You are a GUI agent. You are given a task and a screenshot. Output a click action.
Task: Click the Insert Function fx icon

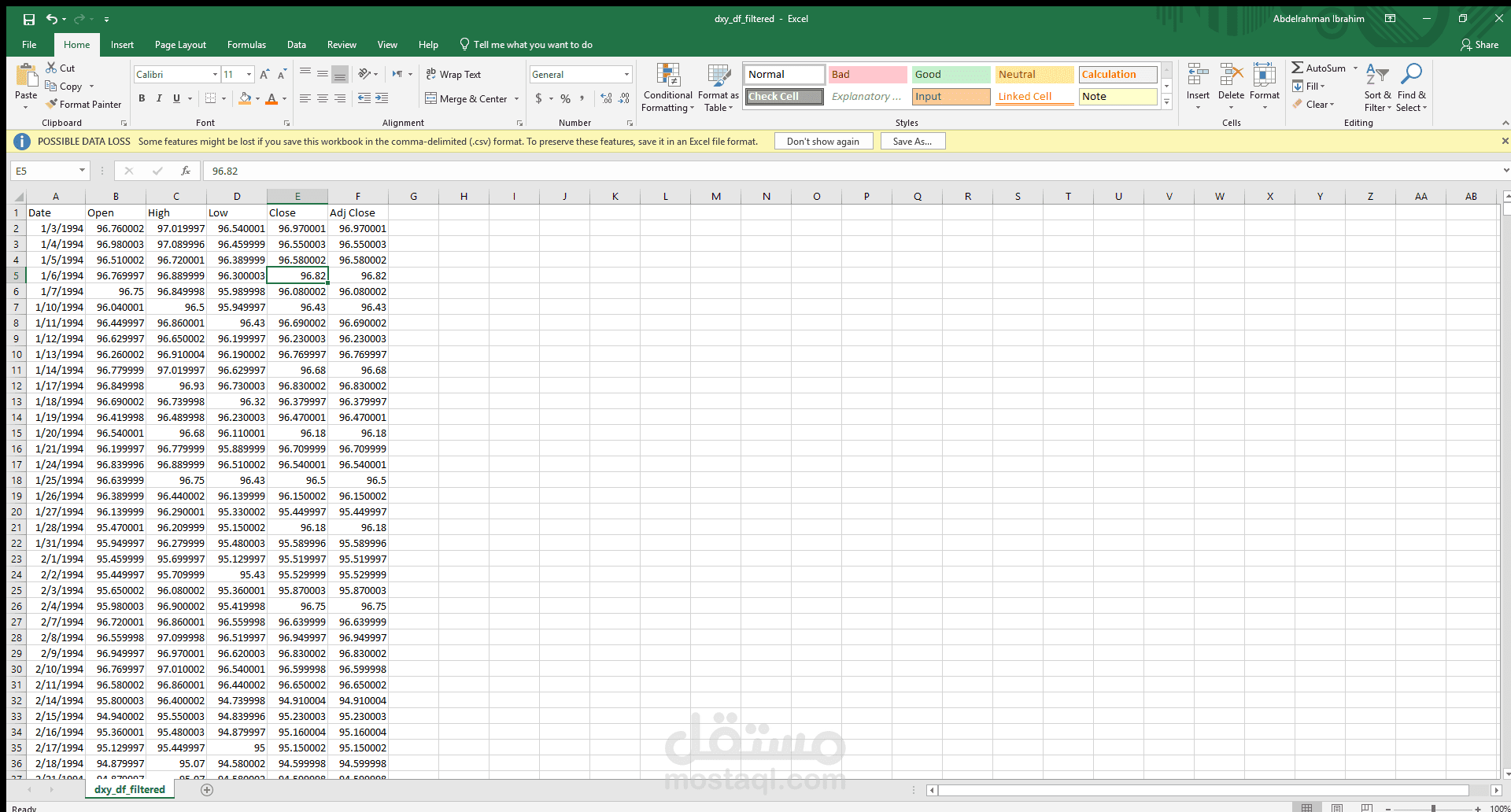[x=186, y=171]
